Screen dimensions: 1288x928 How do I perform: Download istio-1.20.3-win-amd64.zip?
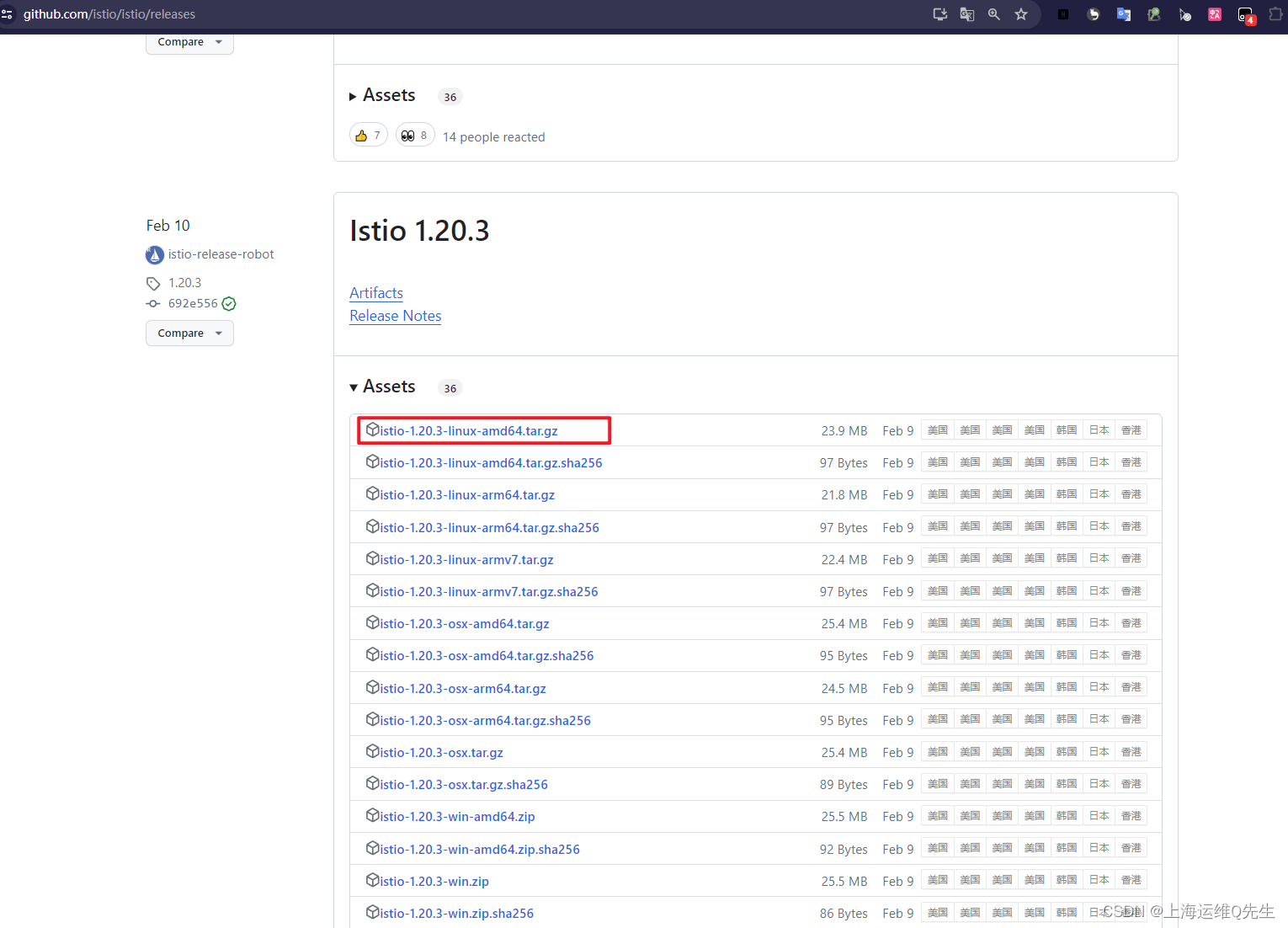(x=457, y=817)
